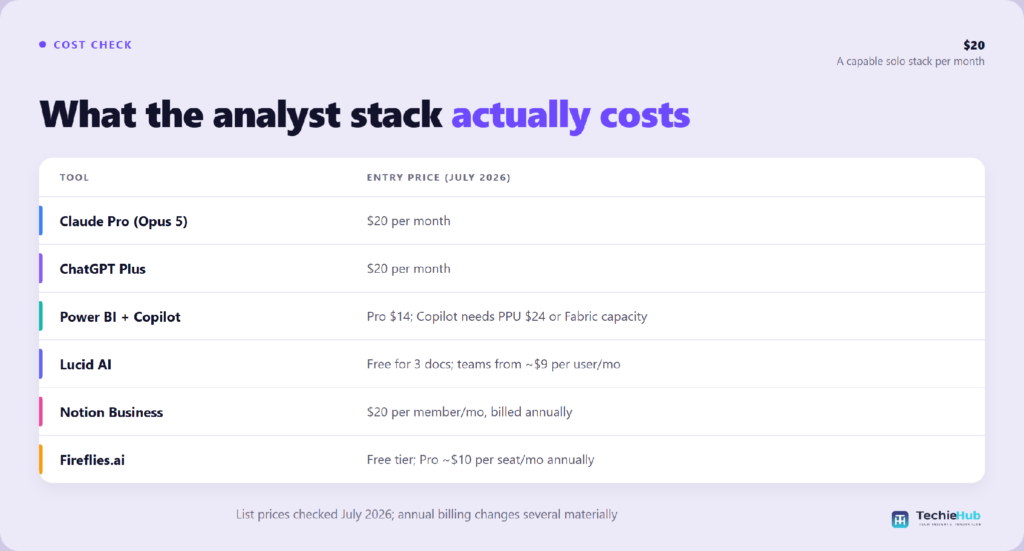Click the blue color bar beside Claude Pro
Image resolution: width=1024 pixels, height=551 pixels.
tap(40, 221)
